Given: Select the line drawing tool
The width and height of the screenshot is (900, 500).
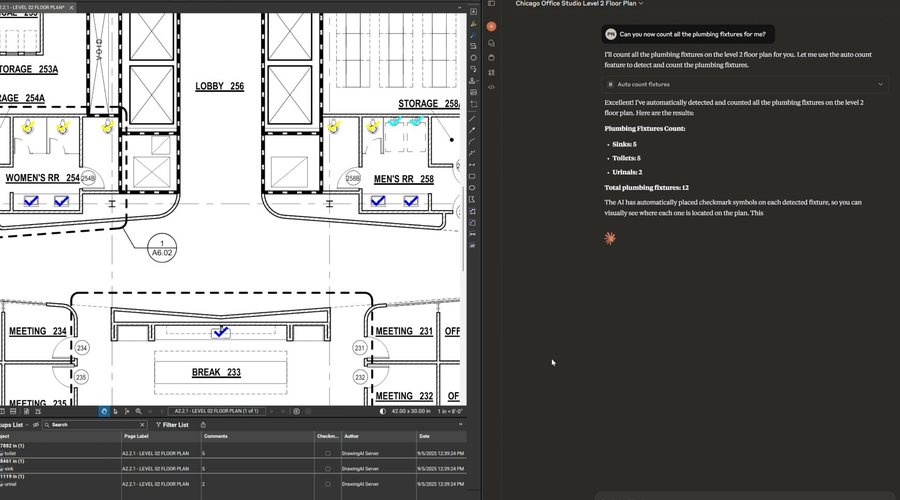Looking at the screenshot, I should point(472,119).
